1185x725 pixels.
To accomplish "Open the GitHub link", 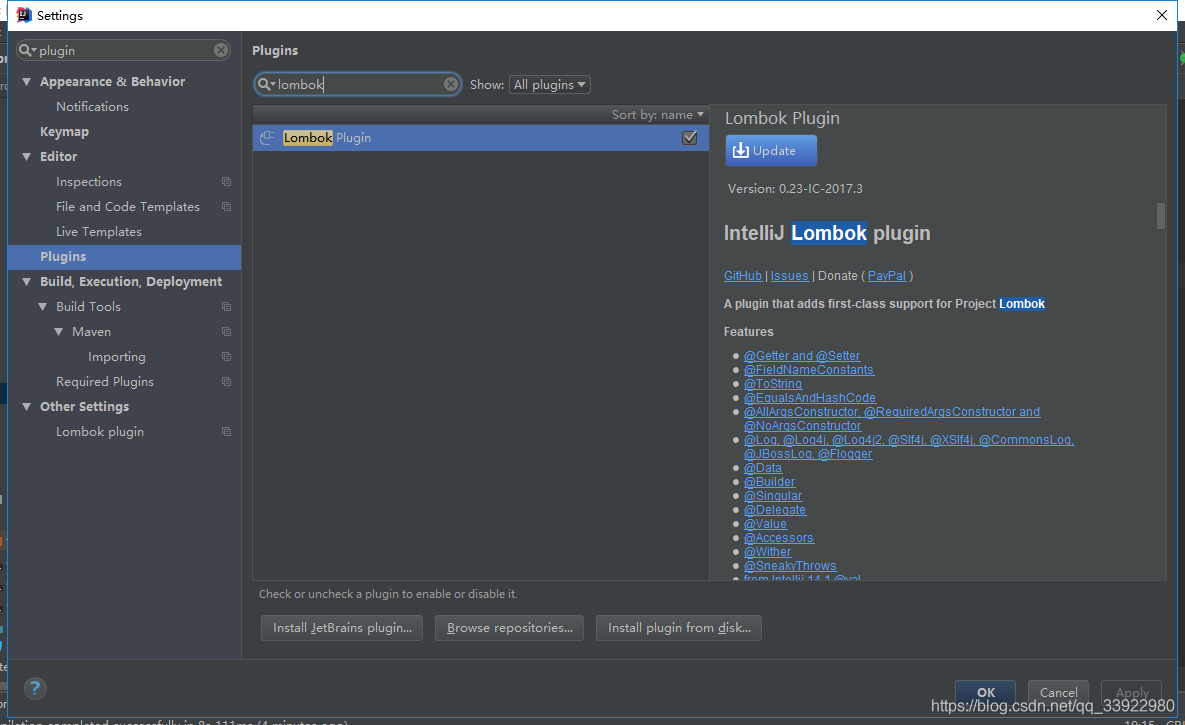I will (743, 276).
